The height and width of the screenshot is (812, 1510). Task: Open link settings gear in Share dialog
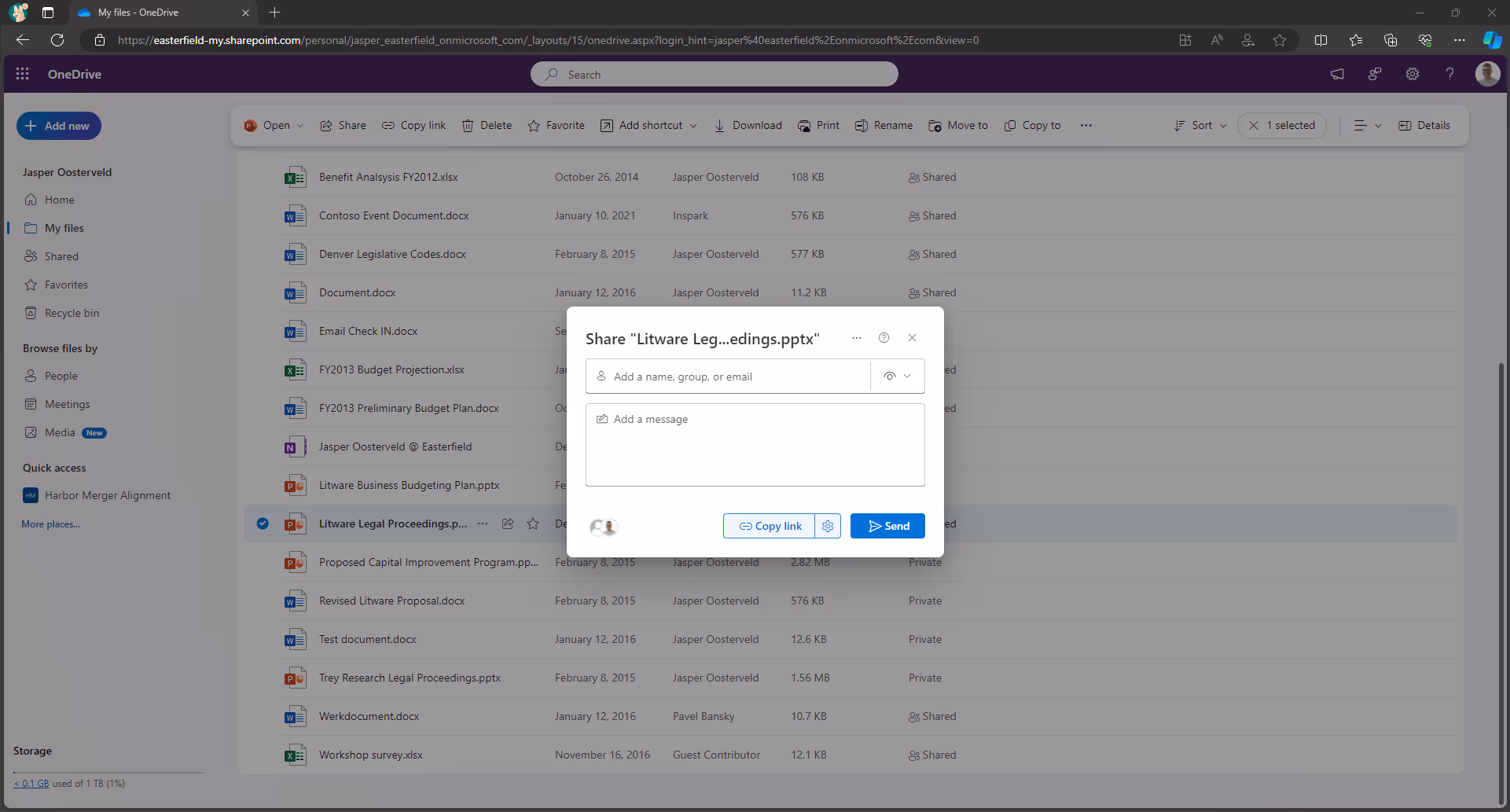tap(828, 526)
